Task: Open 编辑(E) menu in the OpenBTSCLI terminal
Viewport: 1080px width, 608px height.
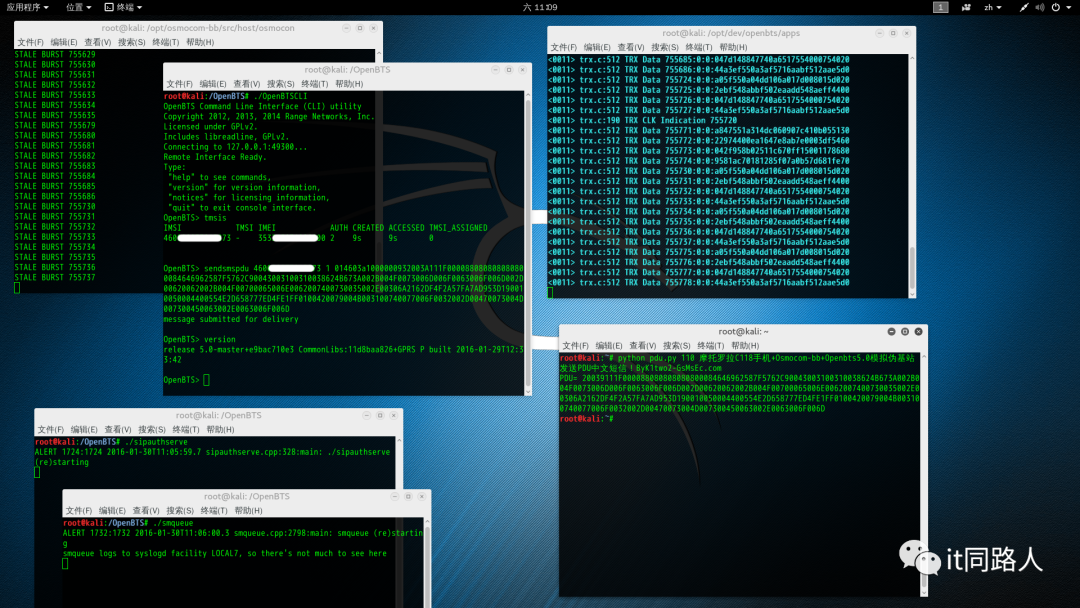Action: pyautogui.click(x=213, y=84)
